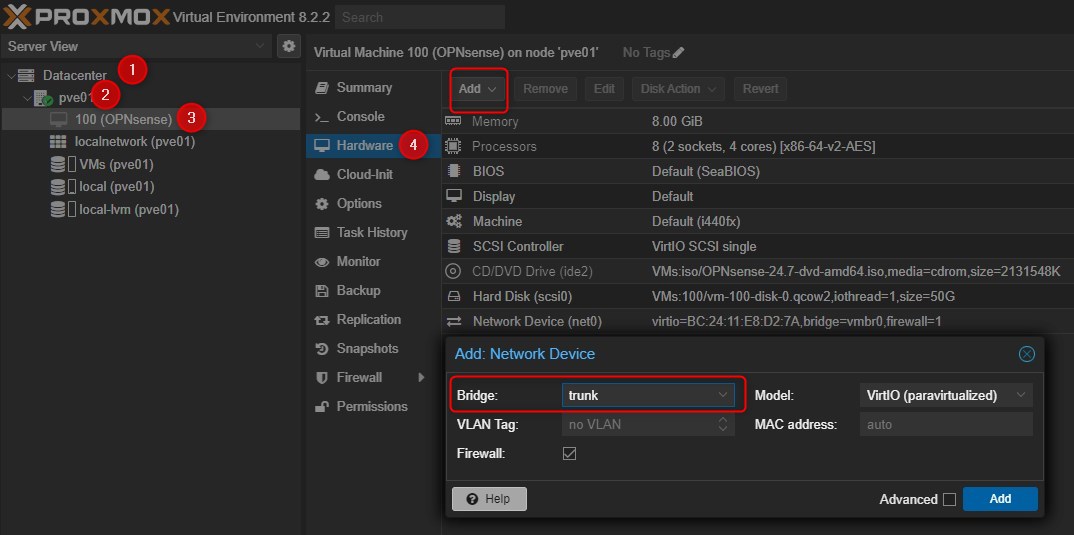Screen dimensions: 1074x535
Task: Click the Backup floppy disk icon
Action: point(321,291)
